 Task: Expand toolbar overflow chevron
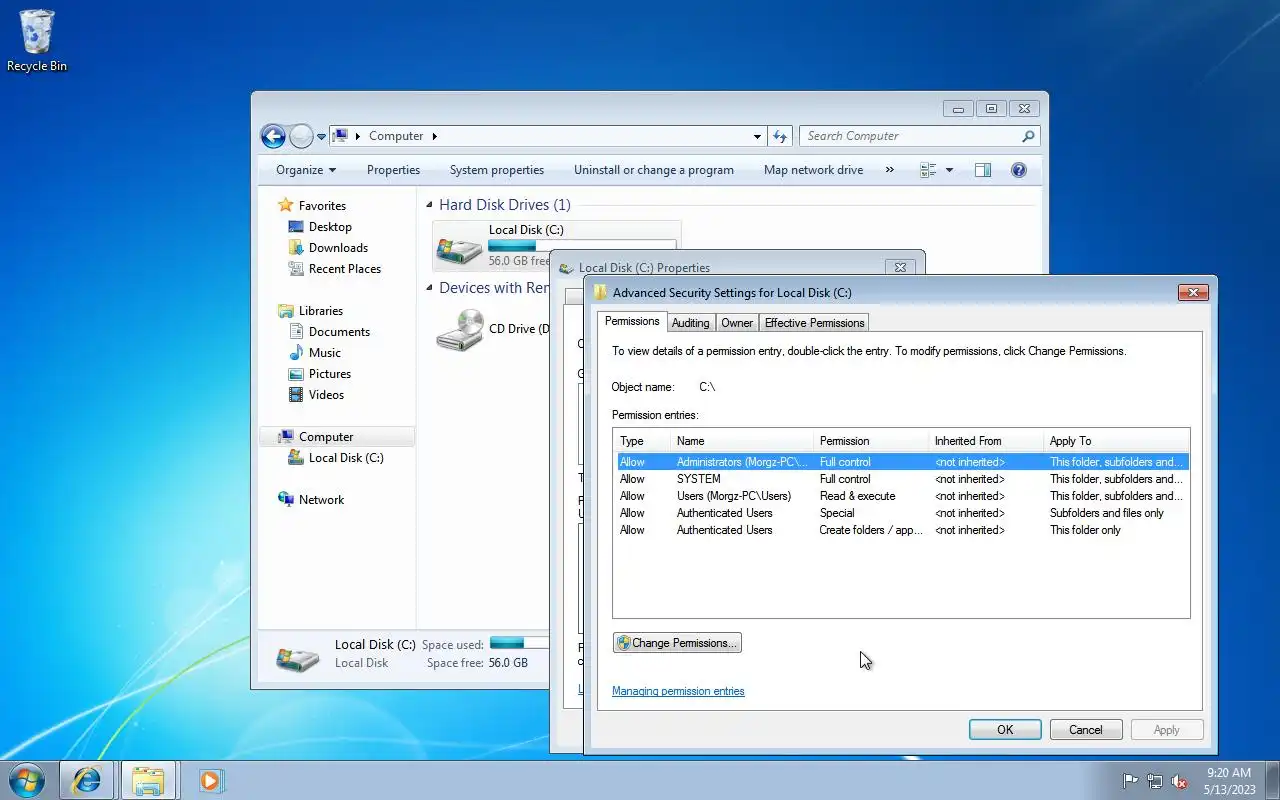coord(890,170)
